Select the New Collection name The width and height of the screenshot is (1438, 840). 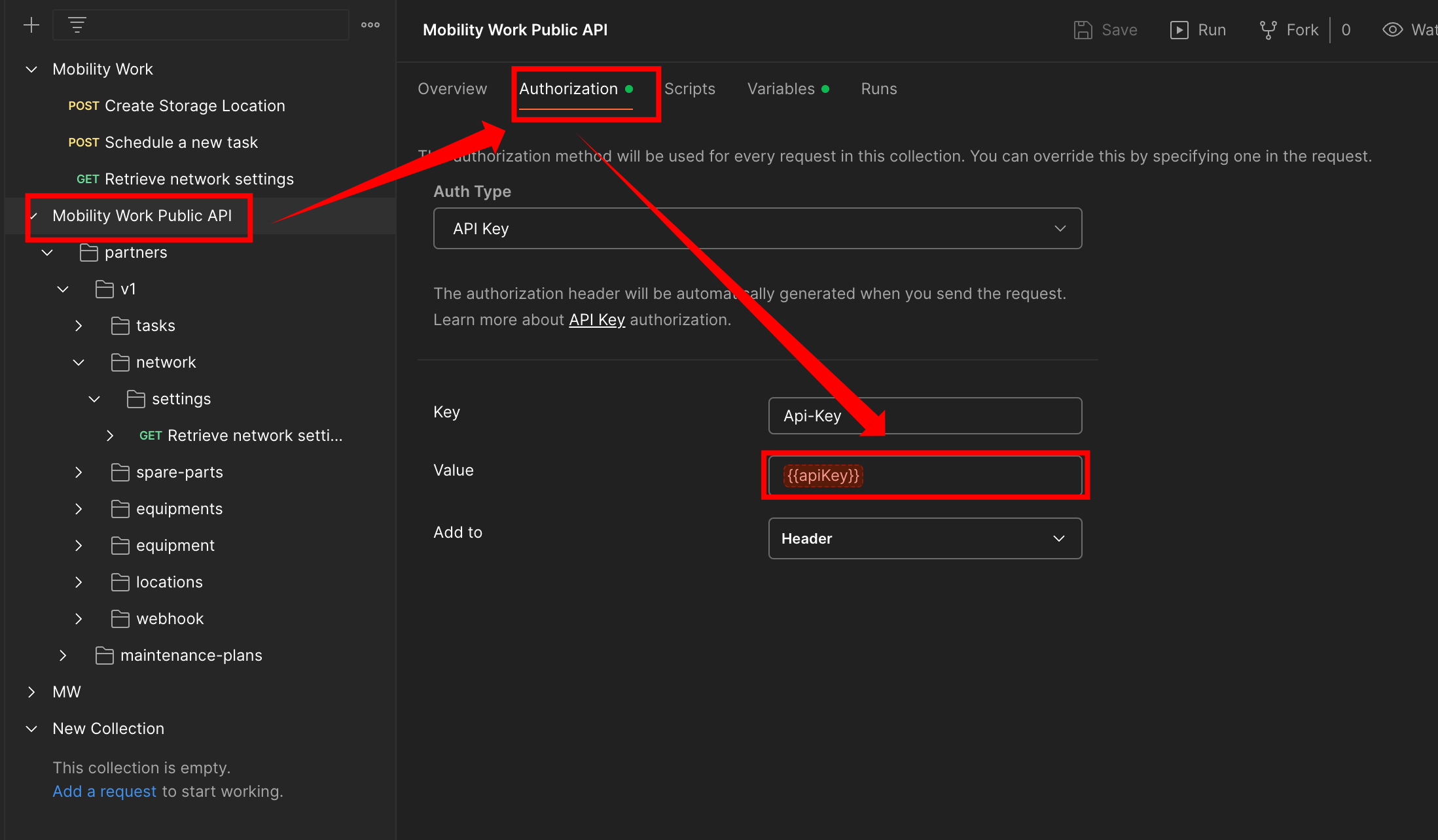pos(109,729)
